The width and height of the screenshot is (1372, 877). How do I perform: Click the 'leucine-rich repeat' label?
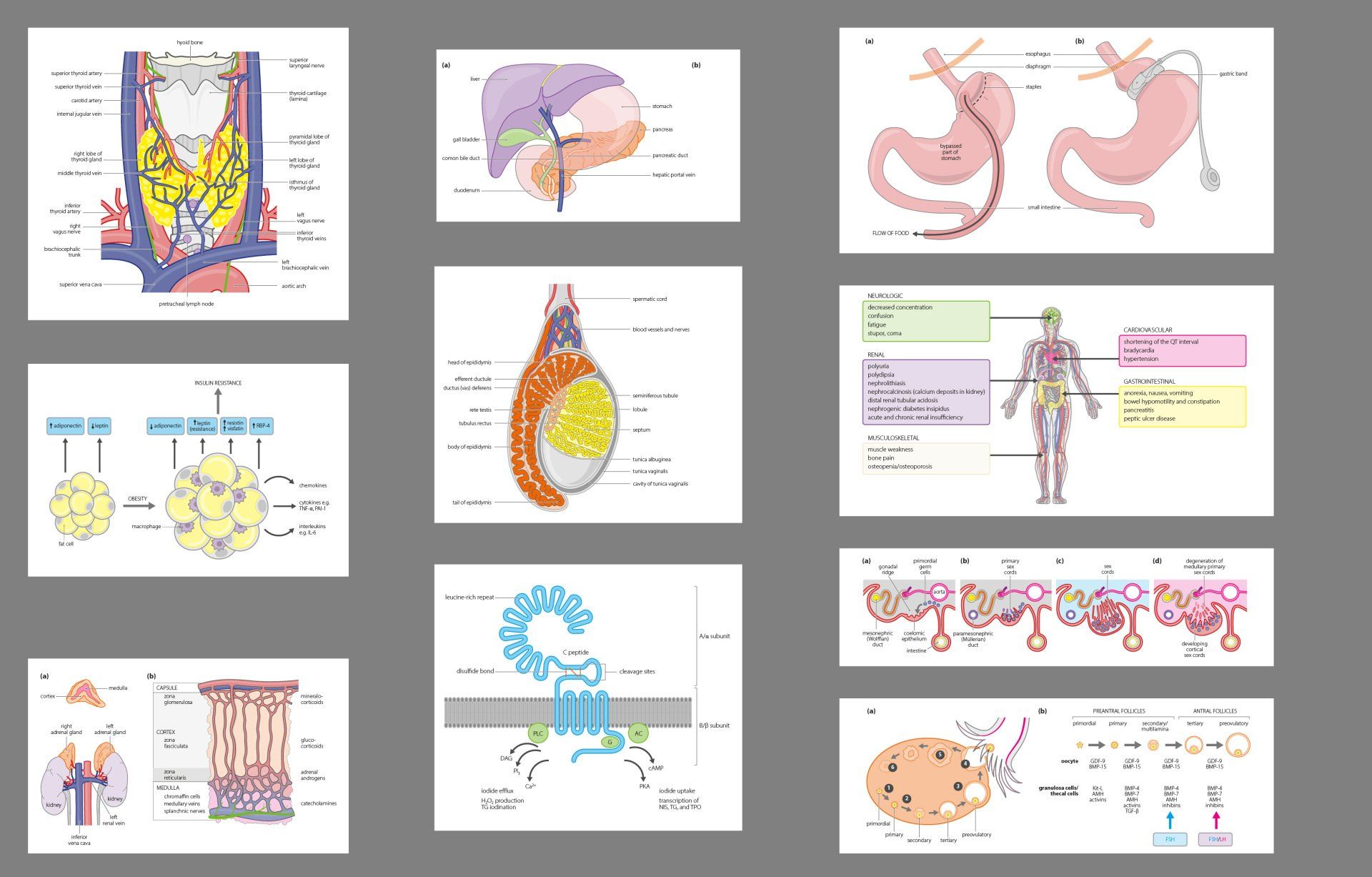(x=469, y=597)
